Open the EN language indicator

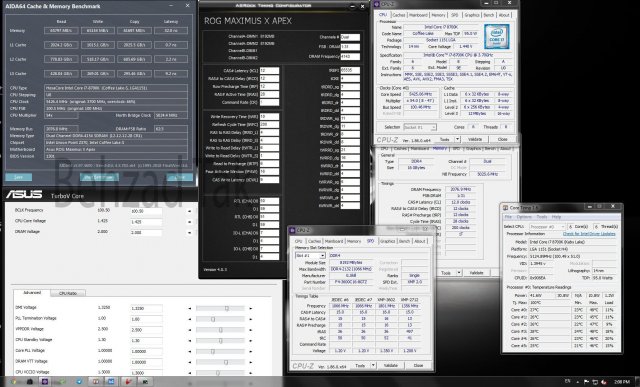point(567,381)
